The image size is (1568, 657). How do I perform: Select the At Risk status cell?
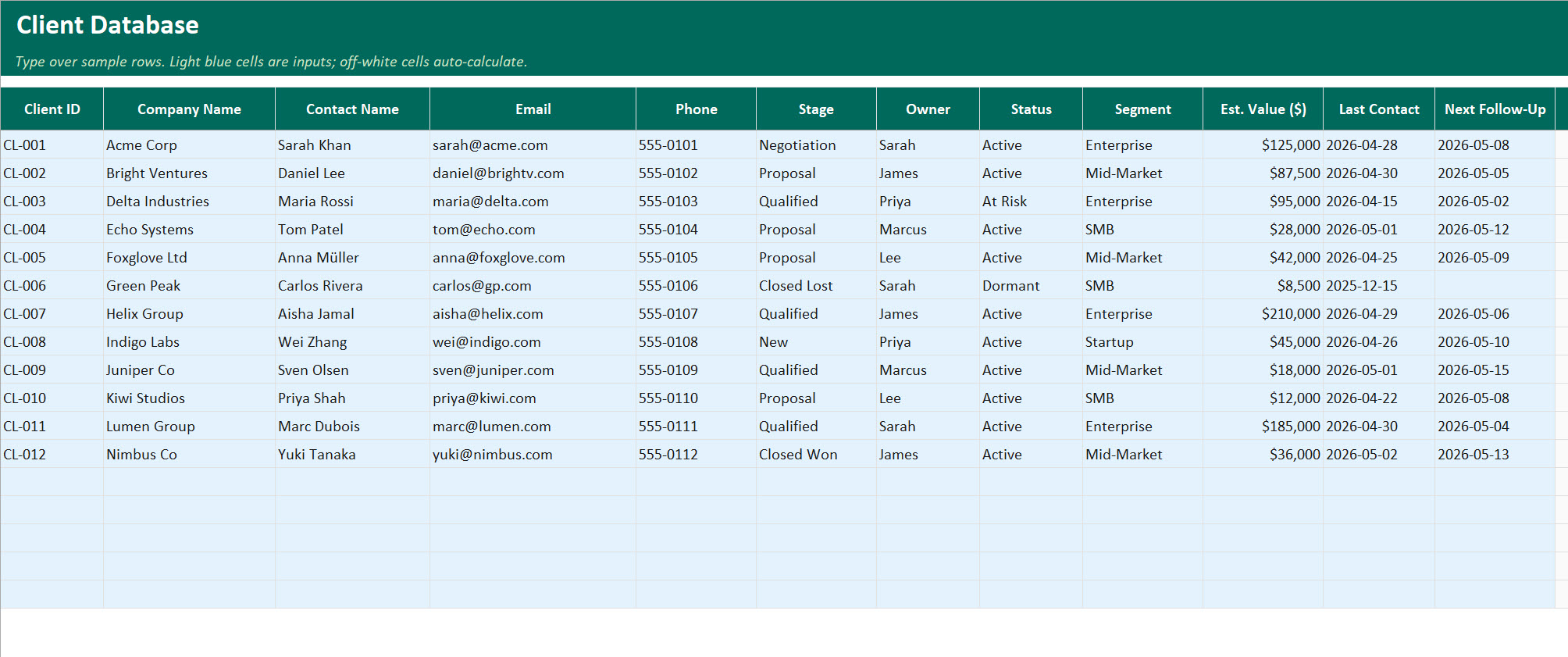point(1031,201)
